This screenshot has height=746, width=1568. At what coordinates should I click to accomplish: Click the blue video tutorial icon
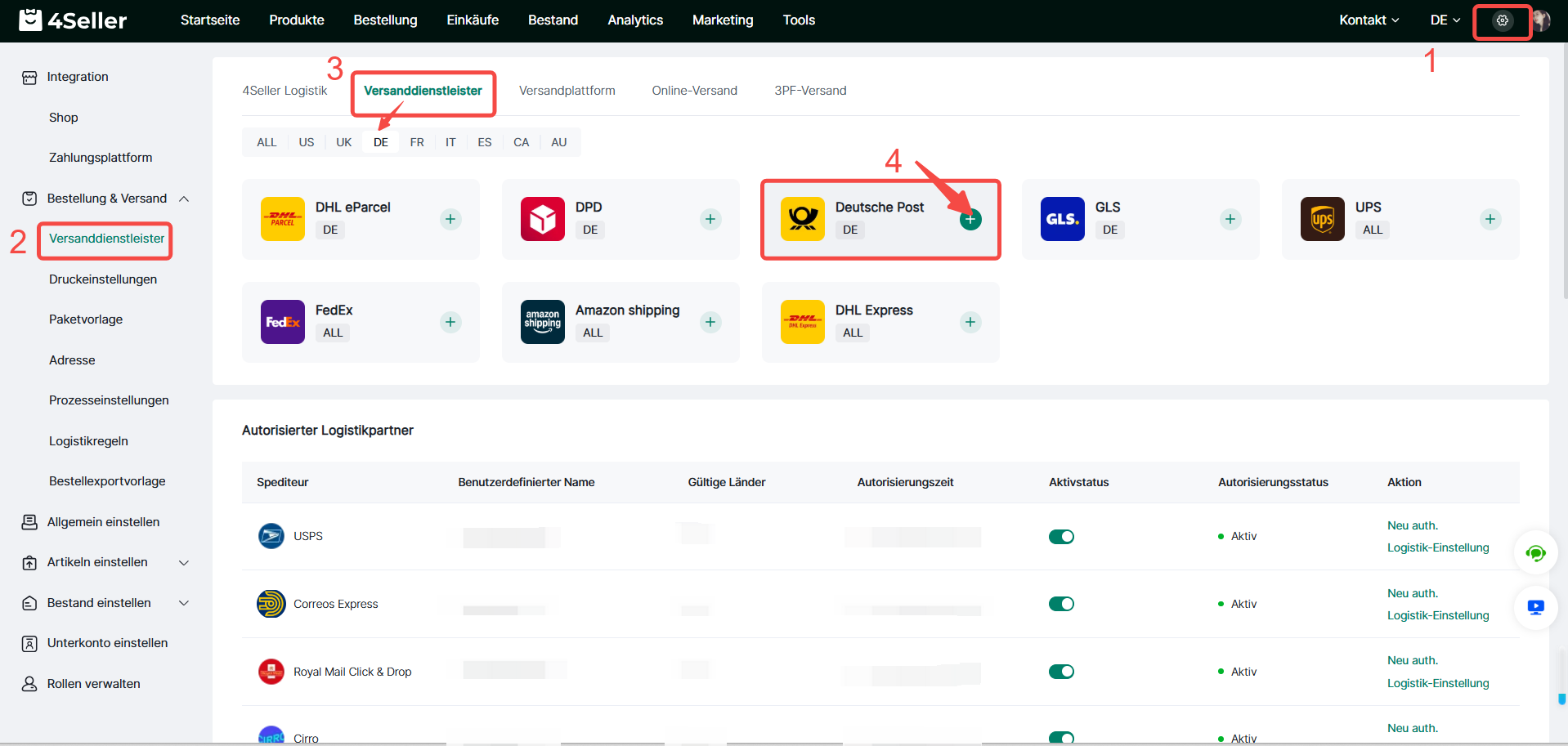click(x=1535, y=607)
